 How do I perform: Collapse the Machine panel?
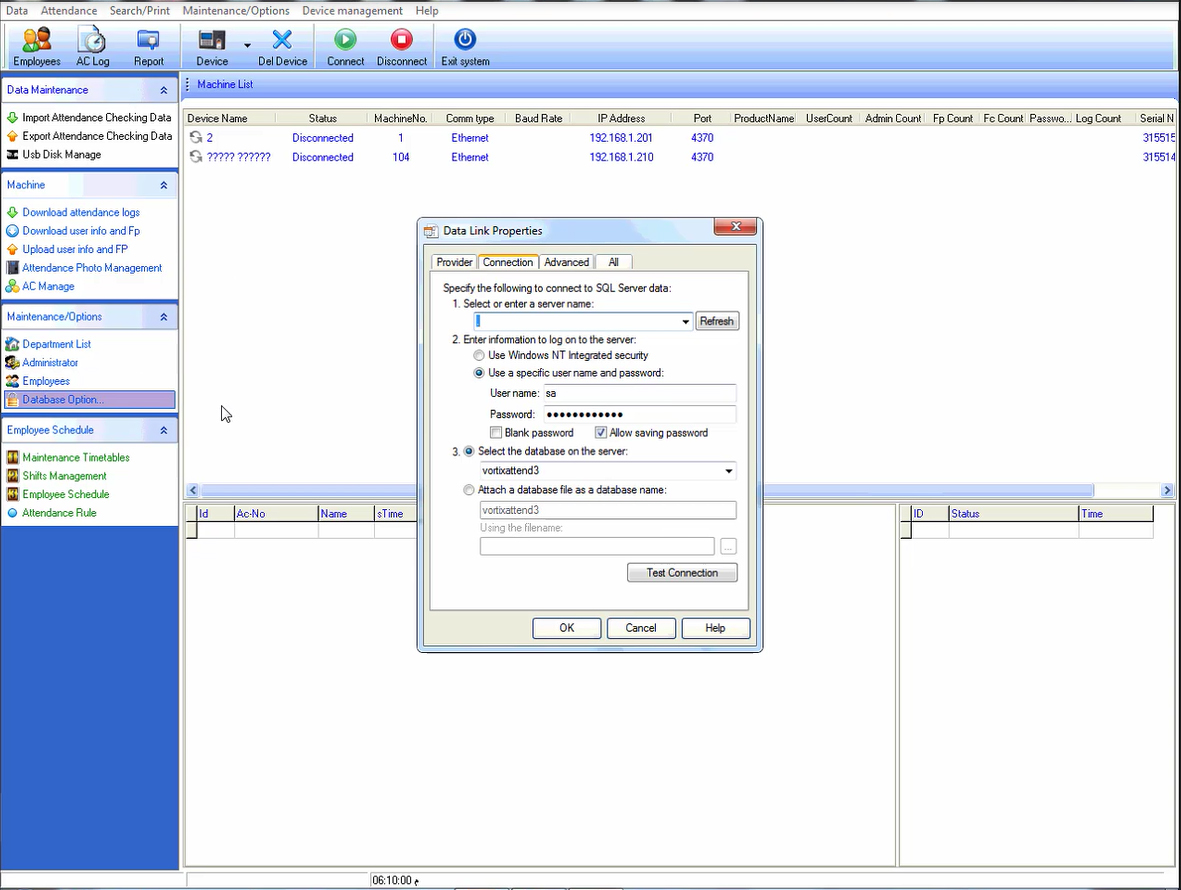(x=163, y=185)
